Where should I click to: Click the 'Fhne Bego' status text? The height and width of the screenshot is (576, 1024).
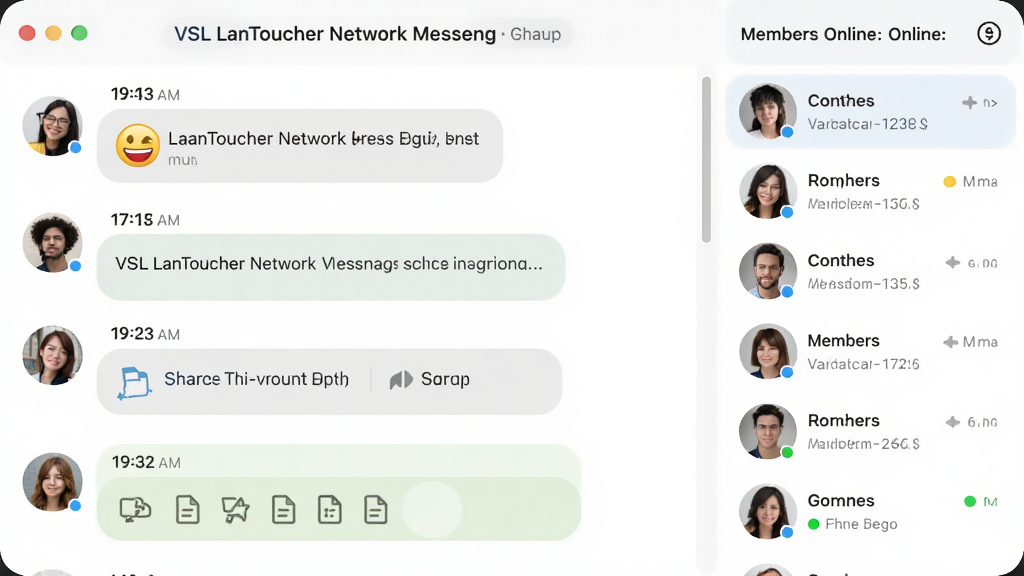coord(861,524)
